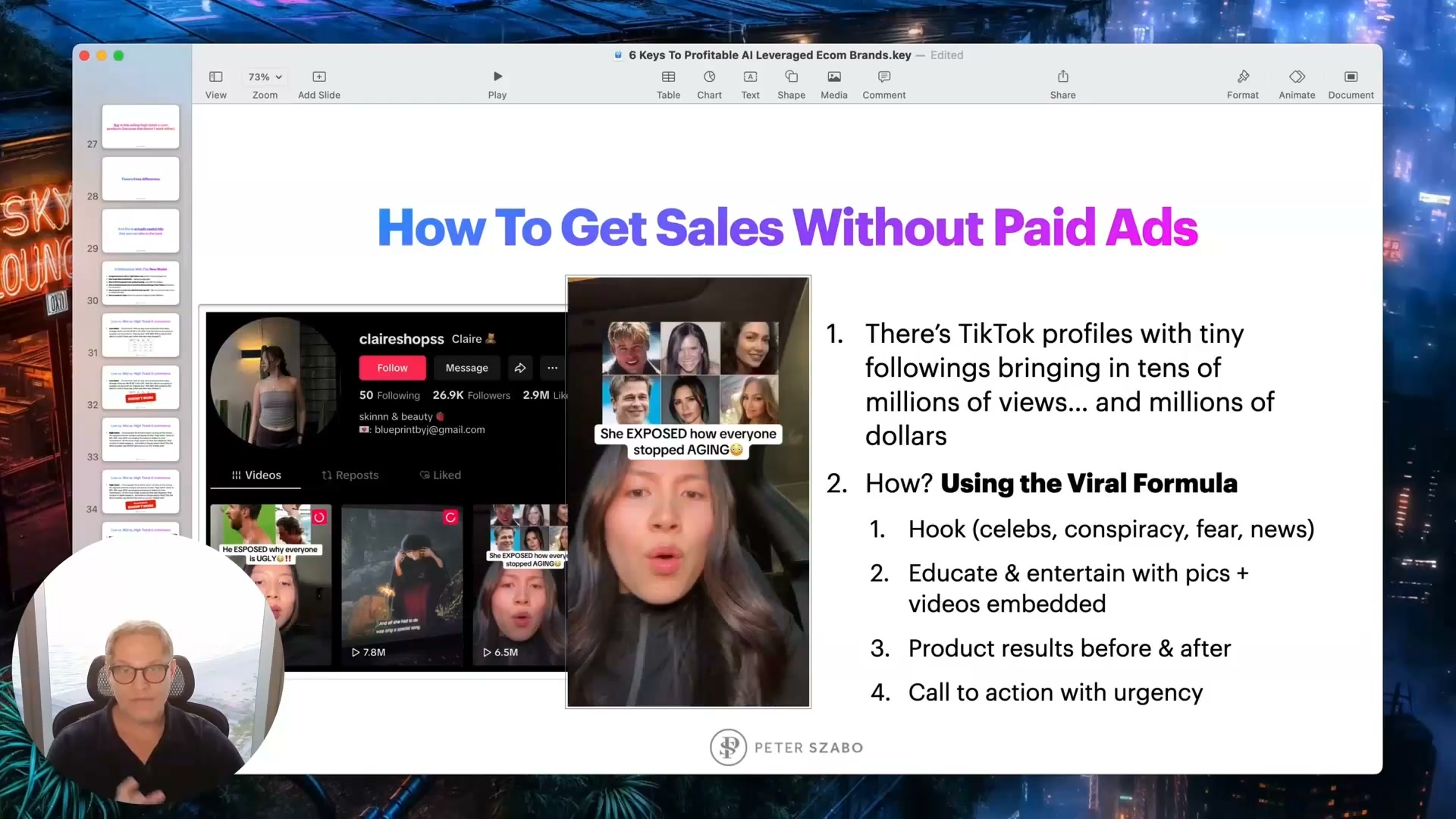Select slide 28 thumbnail
Image resolution: width=1456 pixels, height=819 pixels.
point(140,179)
